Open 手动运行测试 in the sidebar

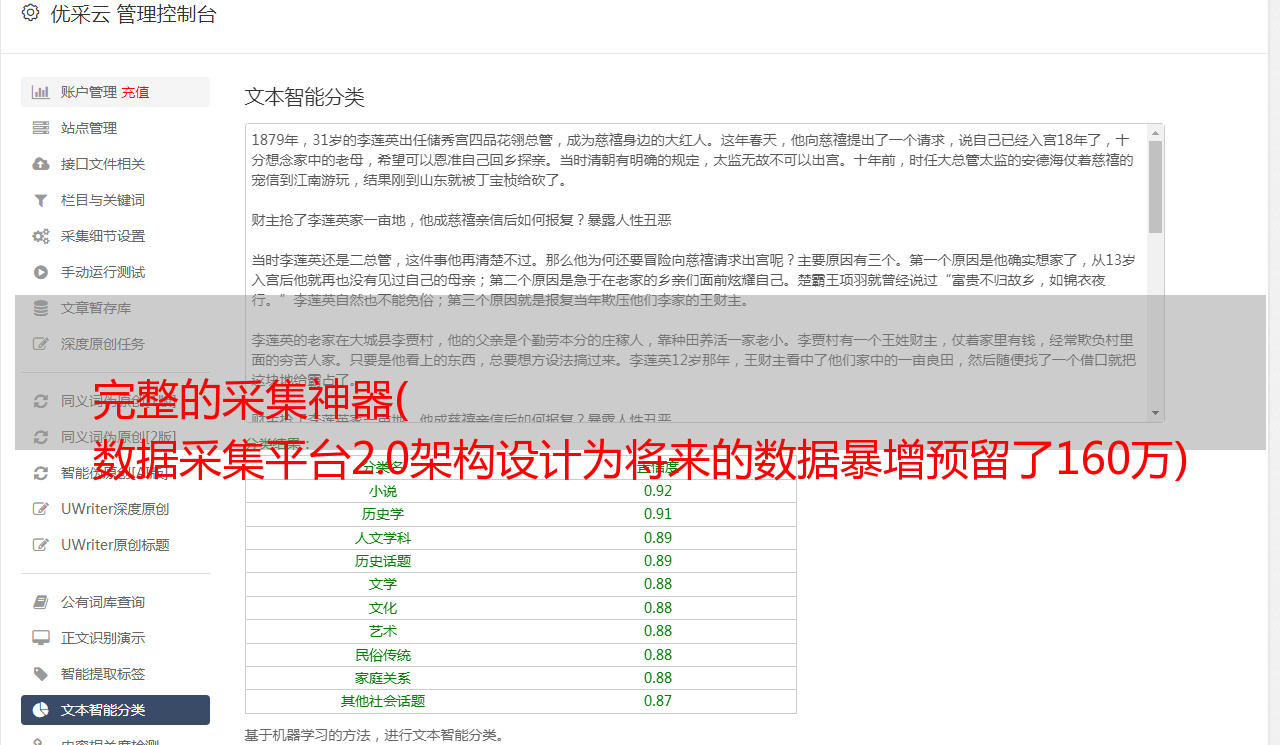click(115, 272)
